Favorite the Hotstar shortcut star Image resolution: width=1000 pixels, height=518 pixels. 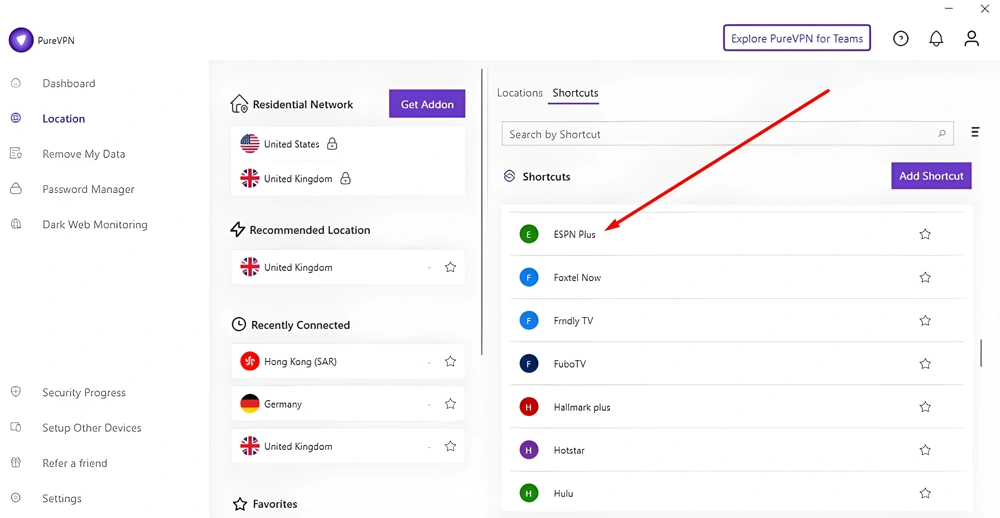[925, 450]
